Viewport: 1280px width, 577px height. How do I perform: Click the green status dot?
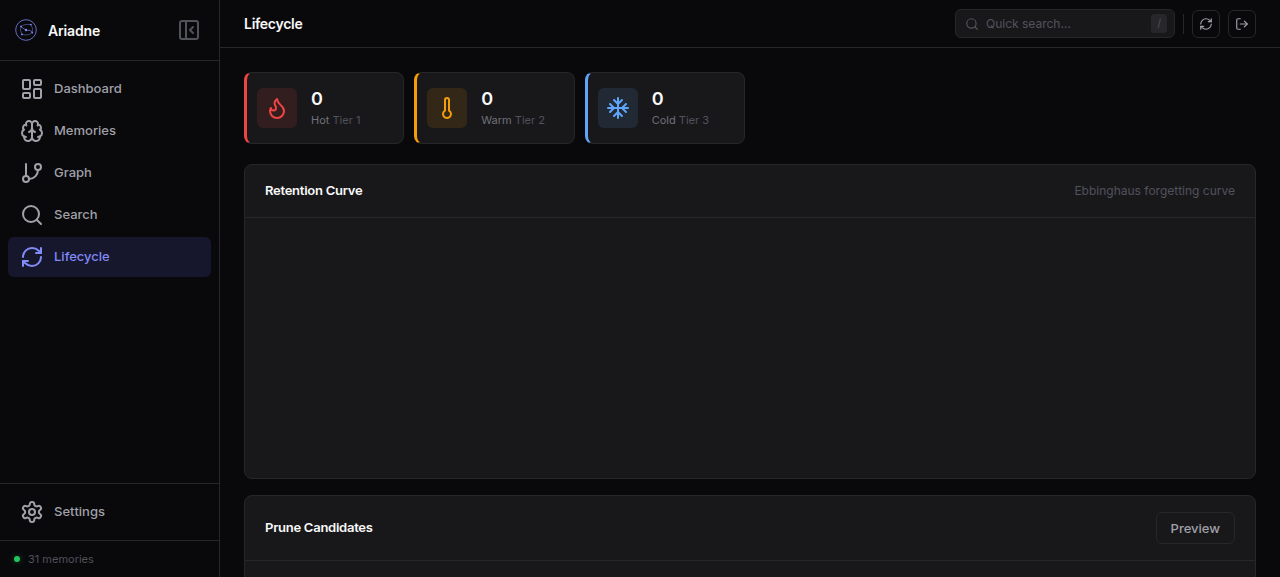17,560
